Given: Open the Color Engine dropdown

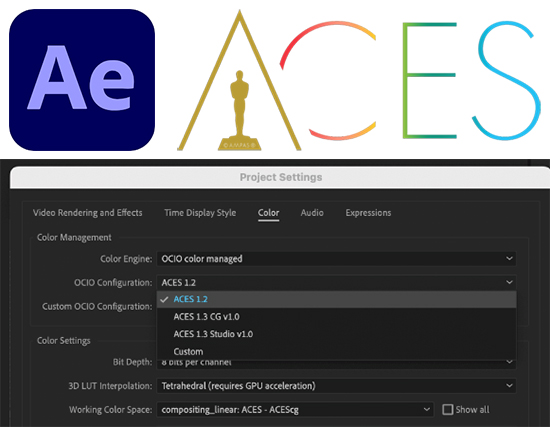Looking at the screenshot, I should tap(336, 259).
